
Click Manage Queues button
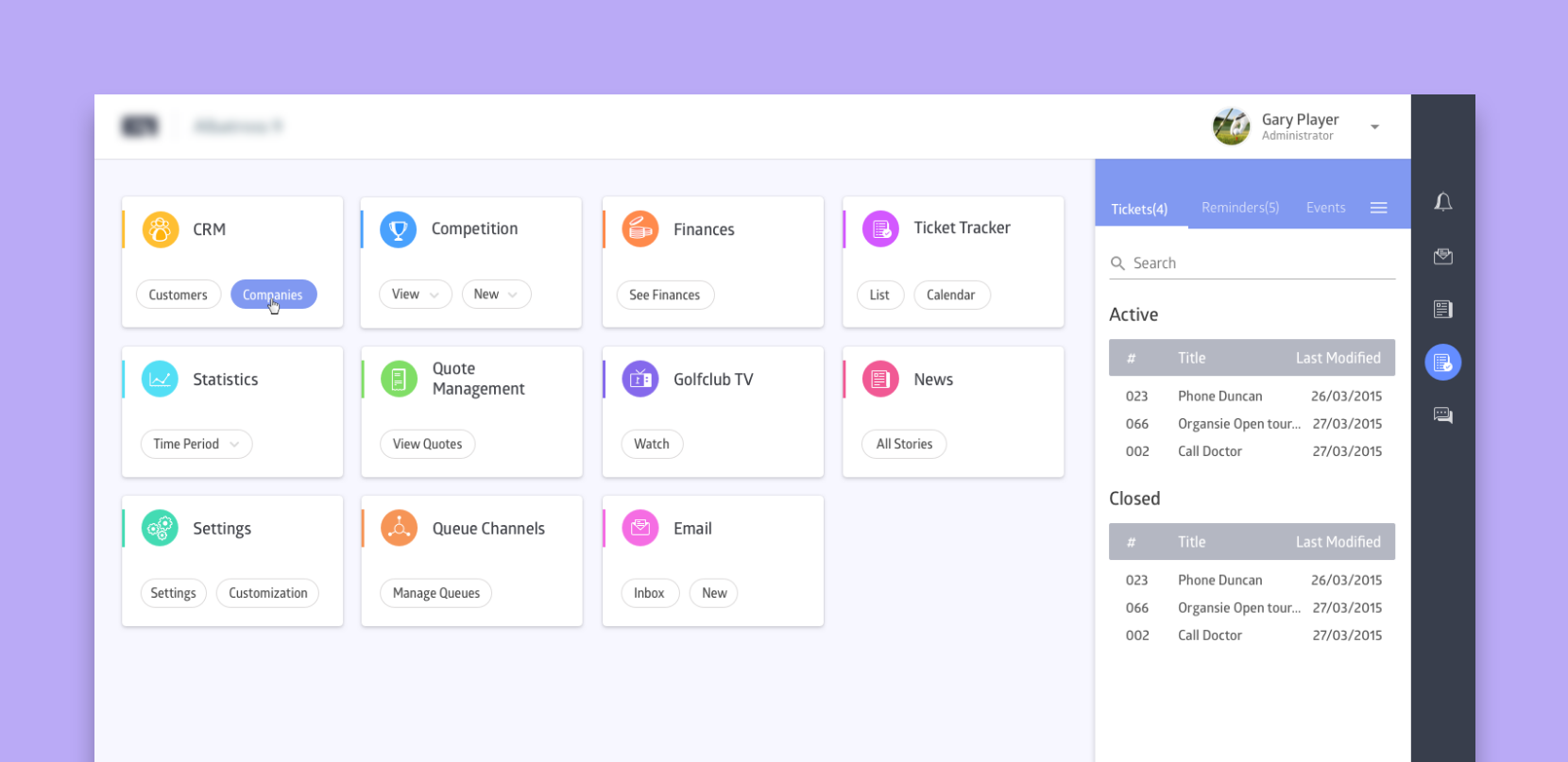(436, 593)
